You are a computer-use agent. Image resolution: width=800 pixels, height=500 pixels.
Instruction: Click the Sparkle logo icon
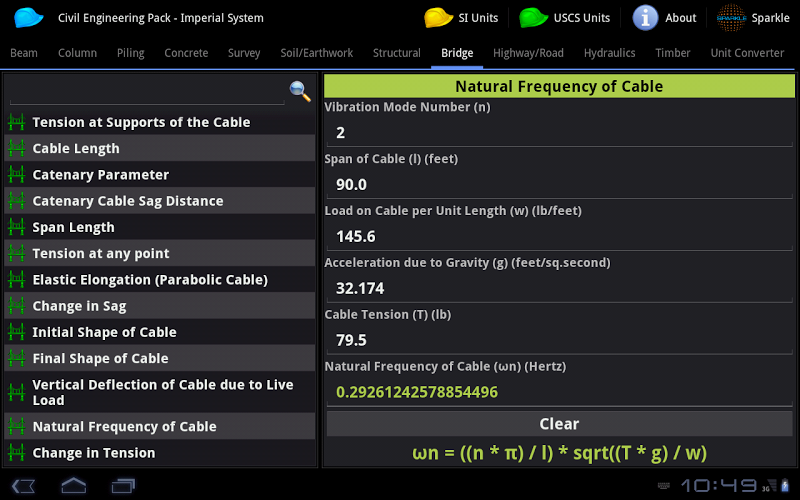[731, 17]
